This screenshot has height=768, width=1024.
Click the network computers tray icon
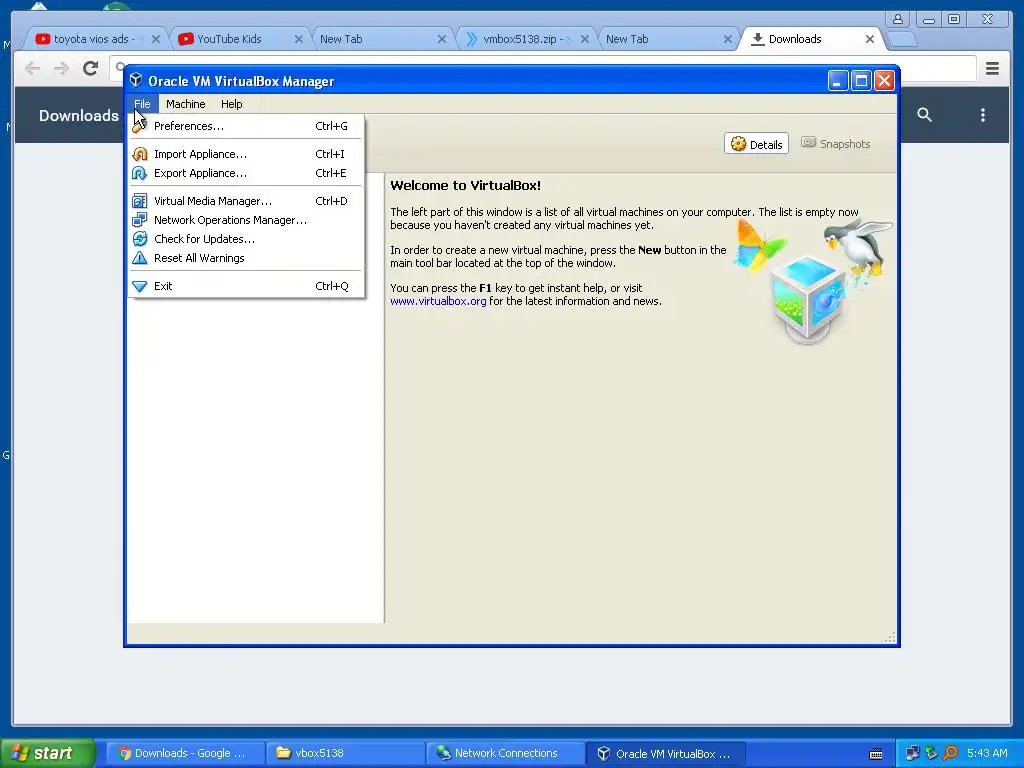[912, 753]
